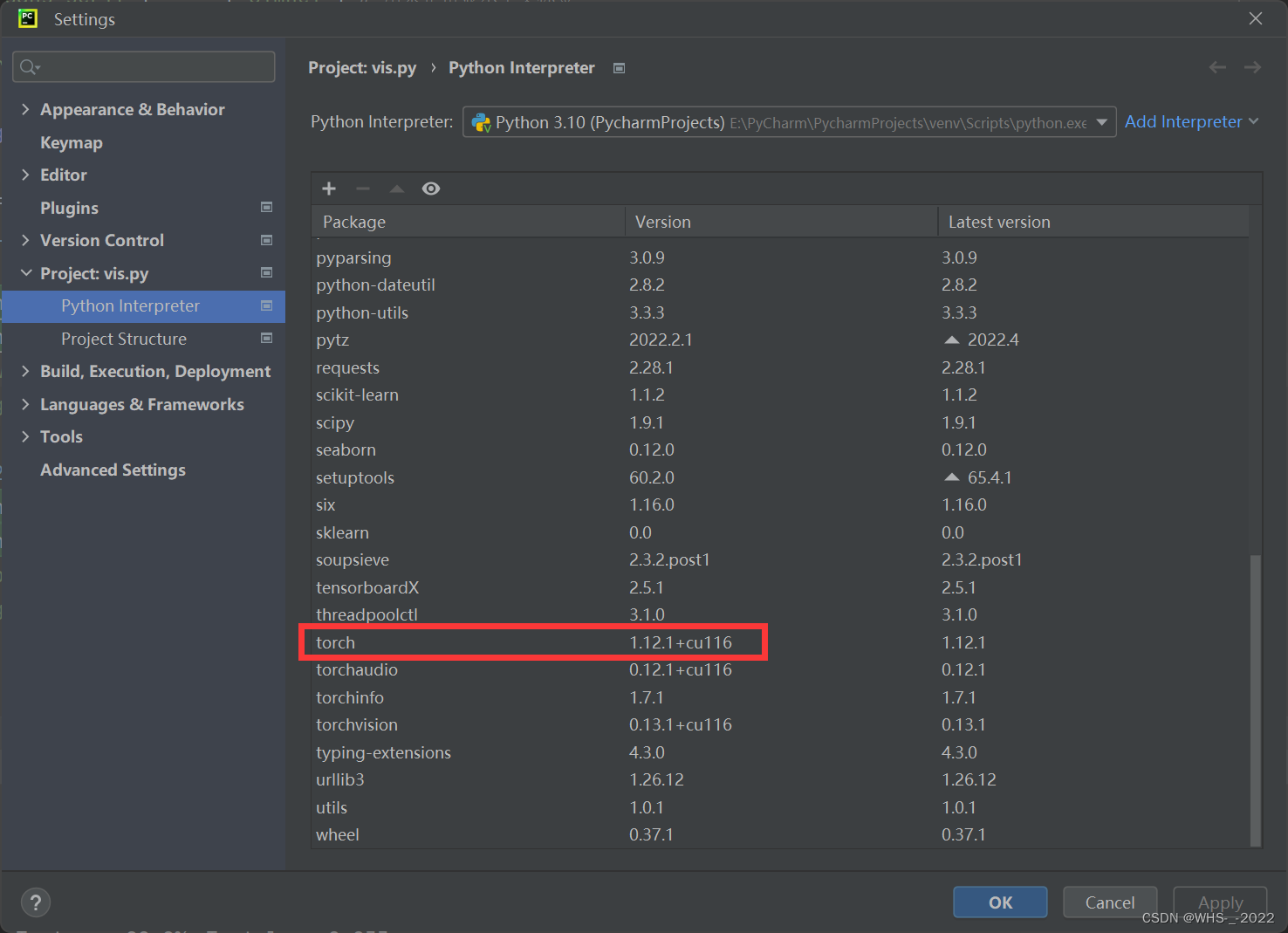This screenshot has height=933, width=1288.
Task: Click the Python icon in the interpreter combo box
Action: point(481,122)
